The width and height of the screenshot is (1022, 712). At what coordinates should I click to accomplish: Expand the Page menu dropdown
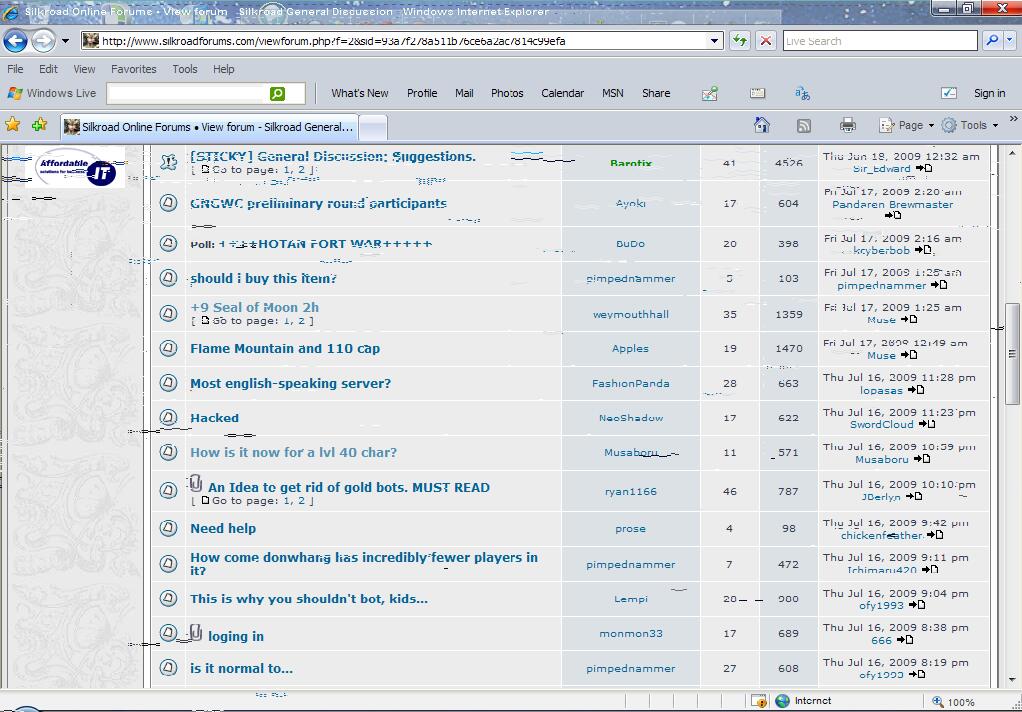907,125
